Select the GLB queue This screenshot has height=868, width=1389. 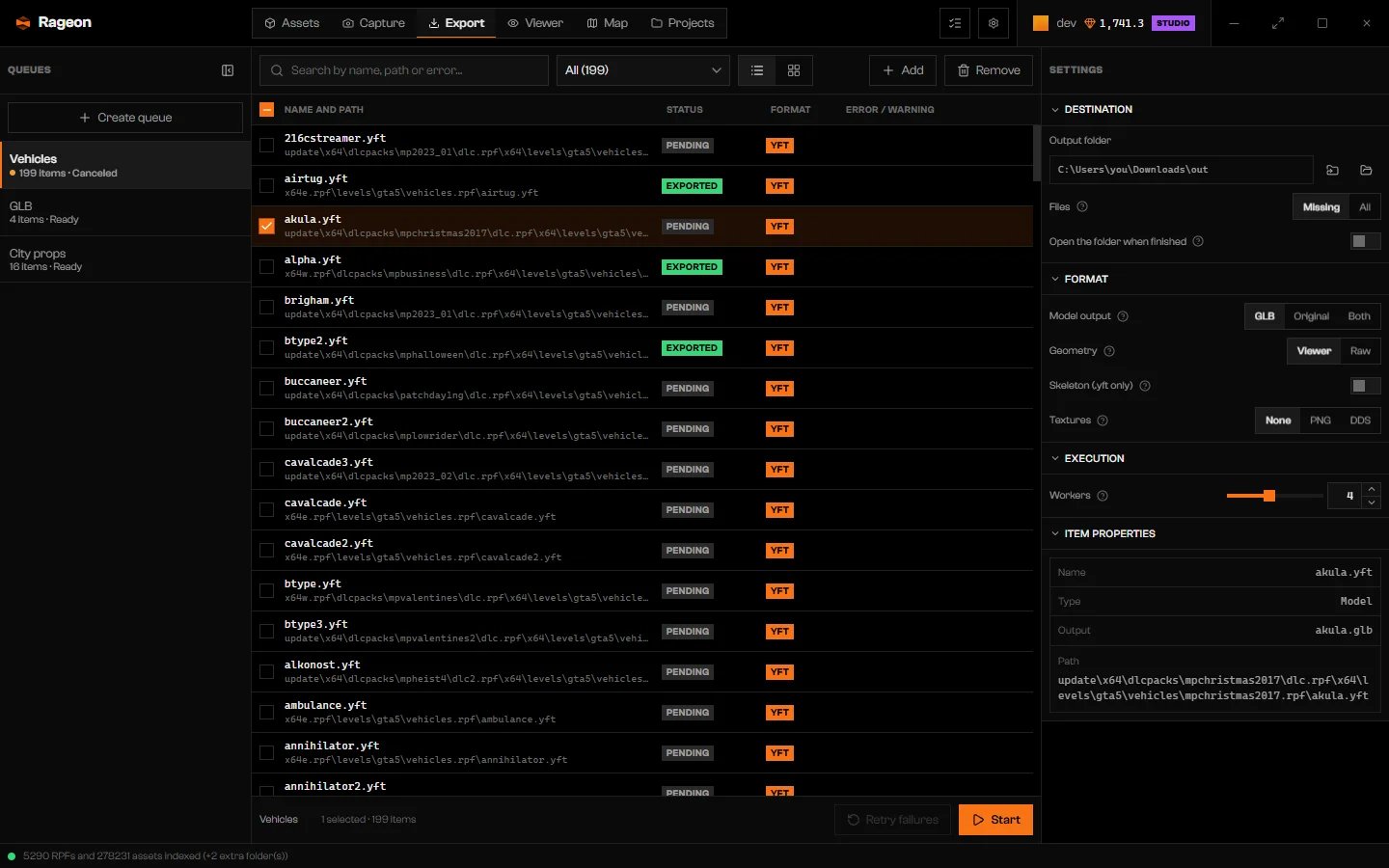coord(125,212)
